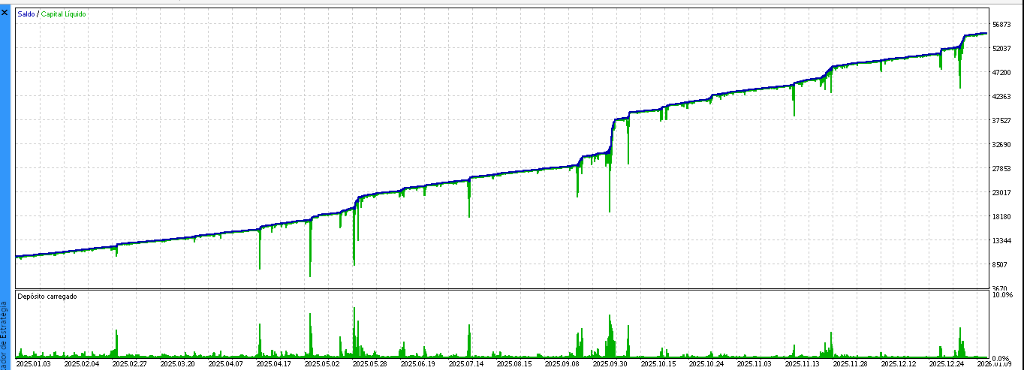Viewport: 1024px width, 370px height.
Task: Click the Capital Líquido legend label
Action: 63,14
